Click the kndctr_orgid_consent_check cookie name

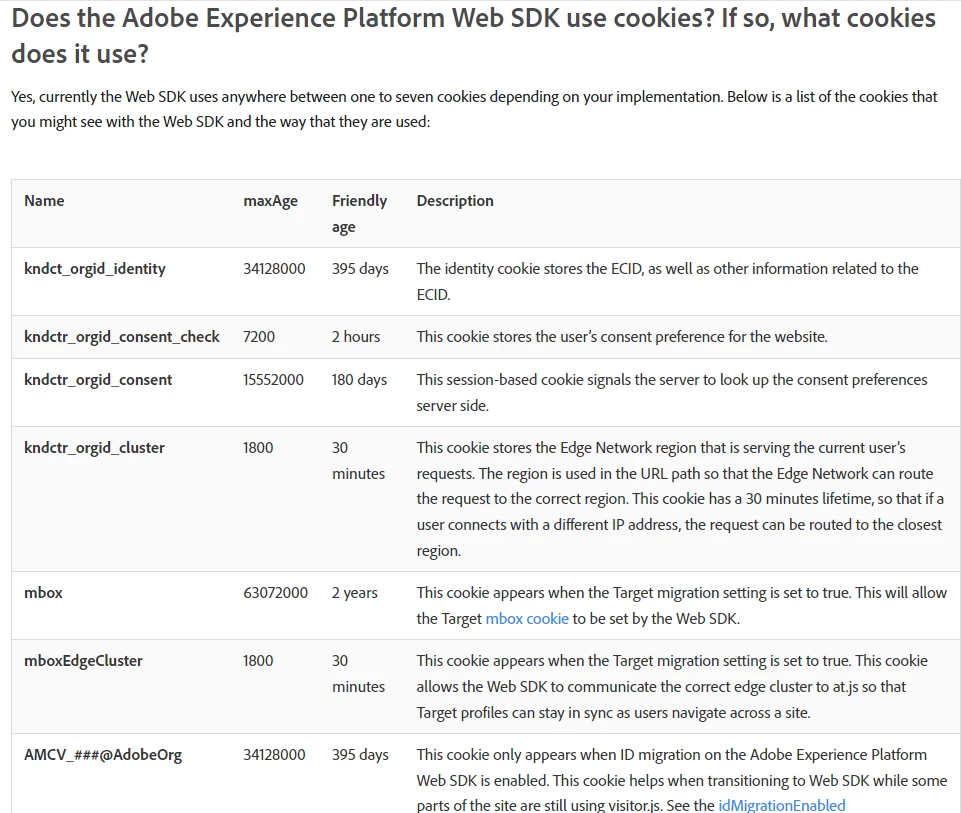click(122, 337)
